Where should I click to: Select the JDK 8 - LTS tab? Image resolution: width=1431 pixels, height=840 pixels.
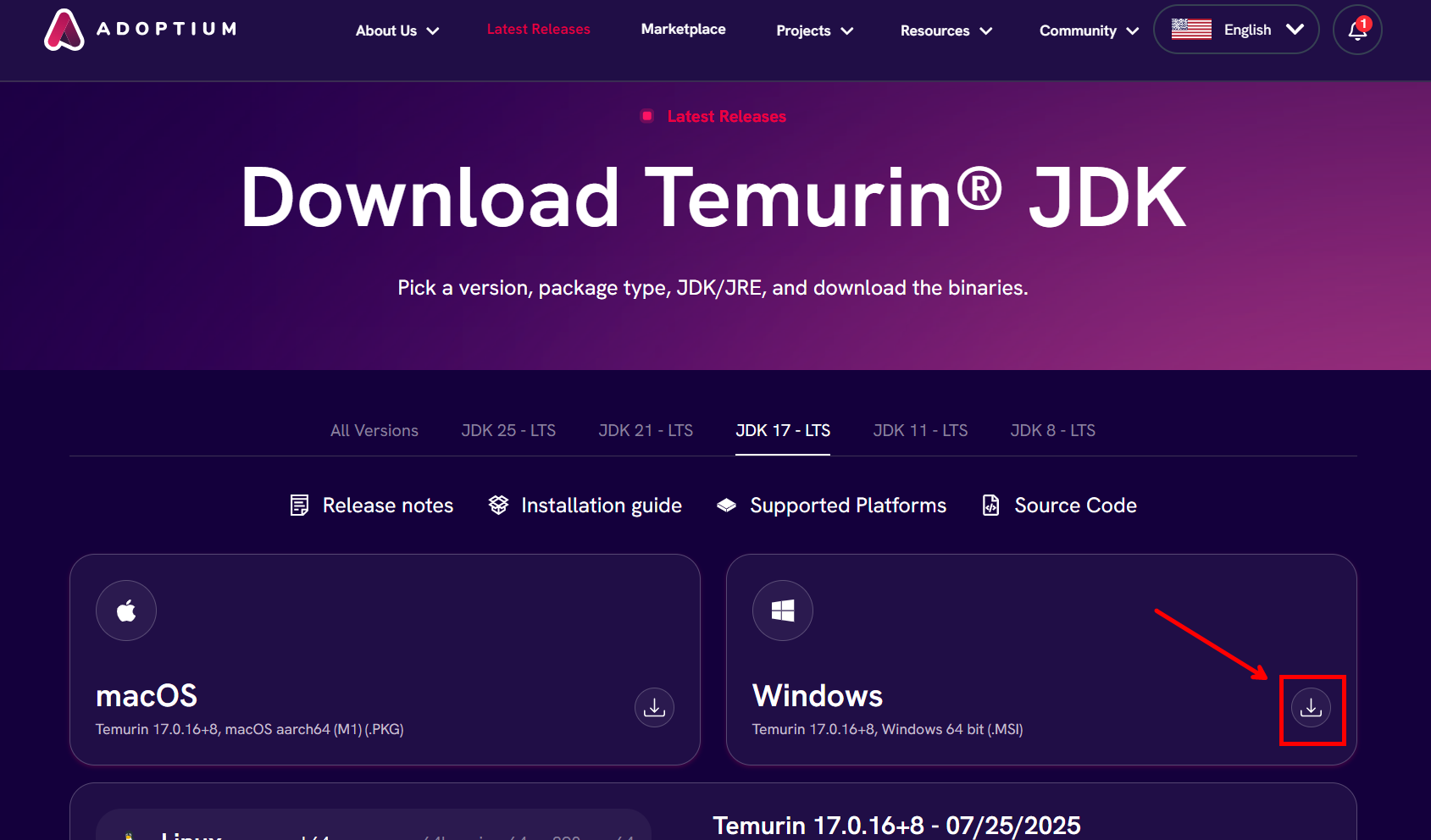point(1052,430)
